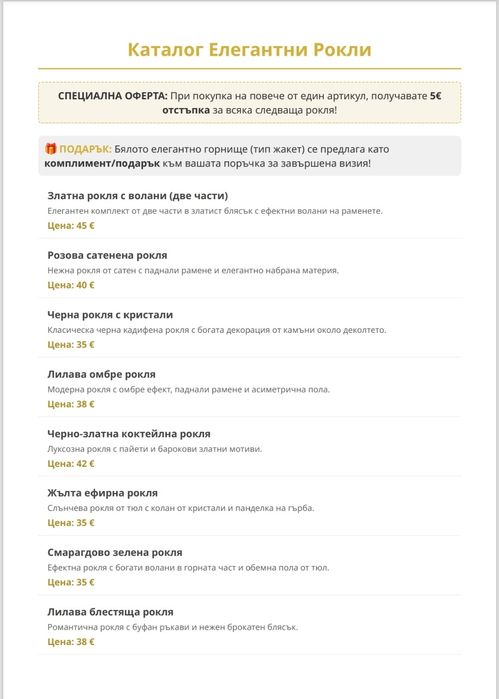Select the Лилава омбре рокля item
Viewport: 499px width, 699px height.
(x=249, y=388)
